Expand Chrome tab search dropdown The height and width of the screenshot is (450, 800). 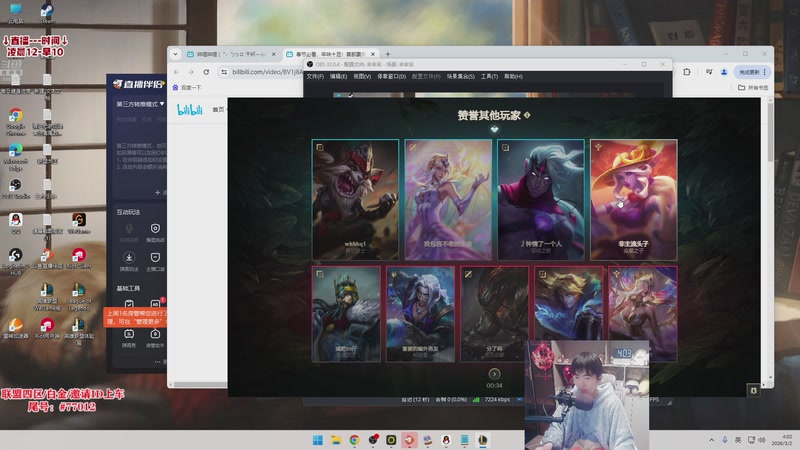tap(175, 54)
